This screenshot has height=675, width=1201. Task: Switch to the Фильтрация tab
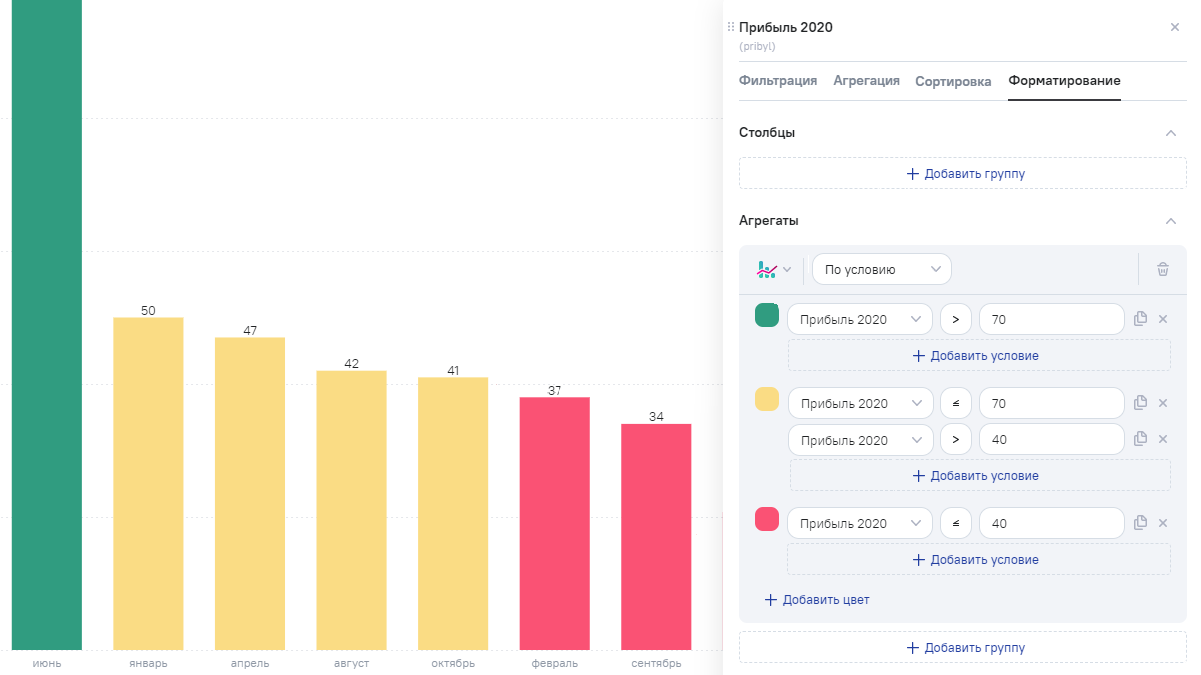[x=778, y=81]
